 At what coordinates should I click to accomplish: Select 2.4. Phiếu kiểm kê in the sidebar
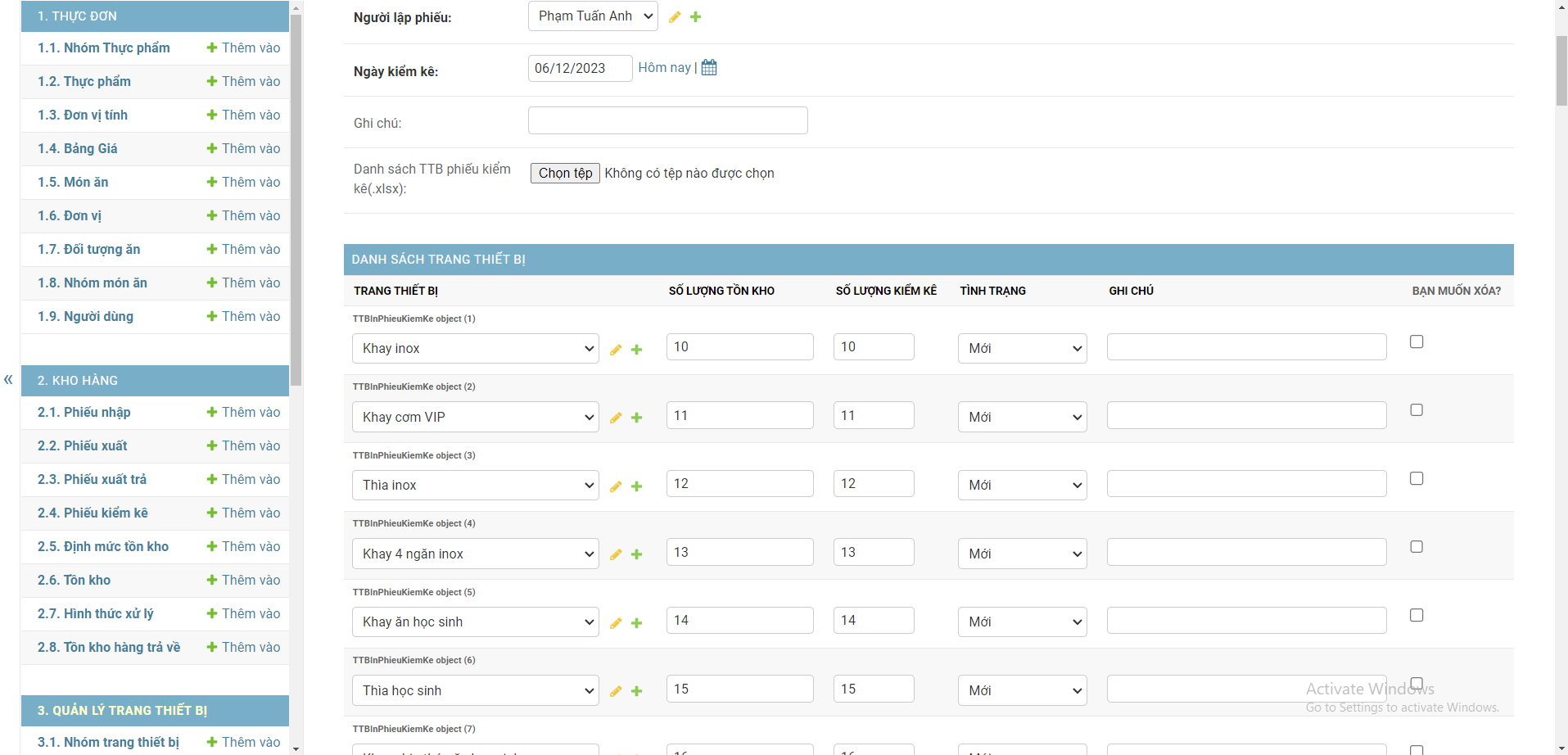[x=93, y=513]
